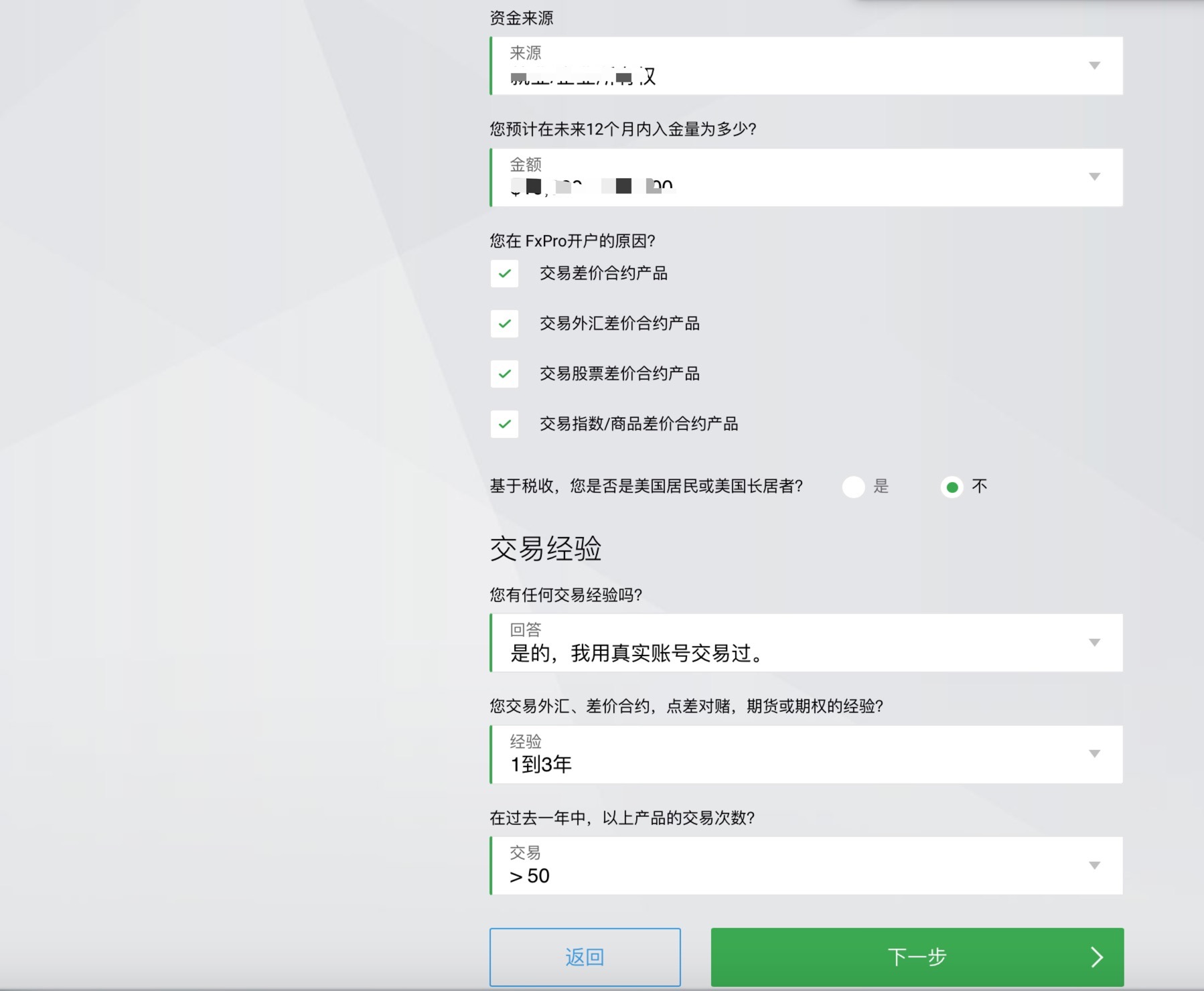Click the 交易股票差价合约产品 label text
The height and width of the screenshot is (991, 1204).
coord(619,374)
